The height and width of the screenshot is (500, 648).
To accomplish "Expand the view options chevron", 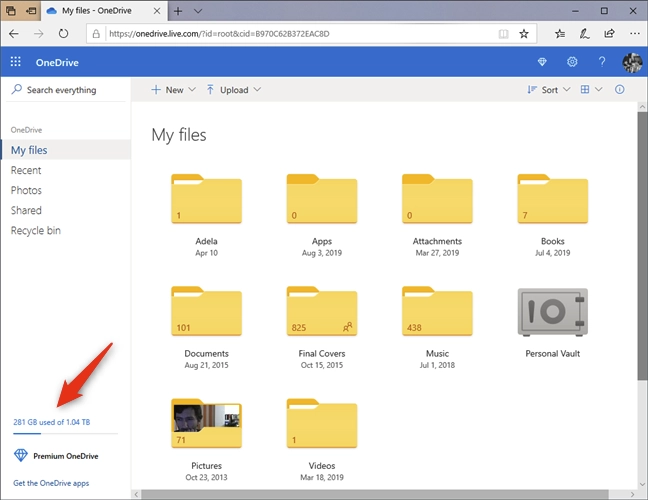I will (598, 89).
